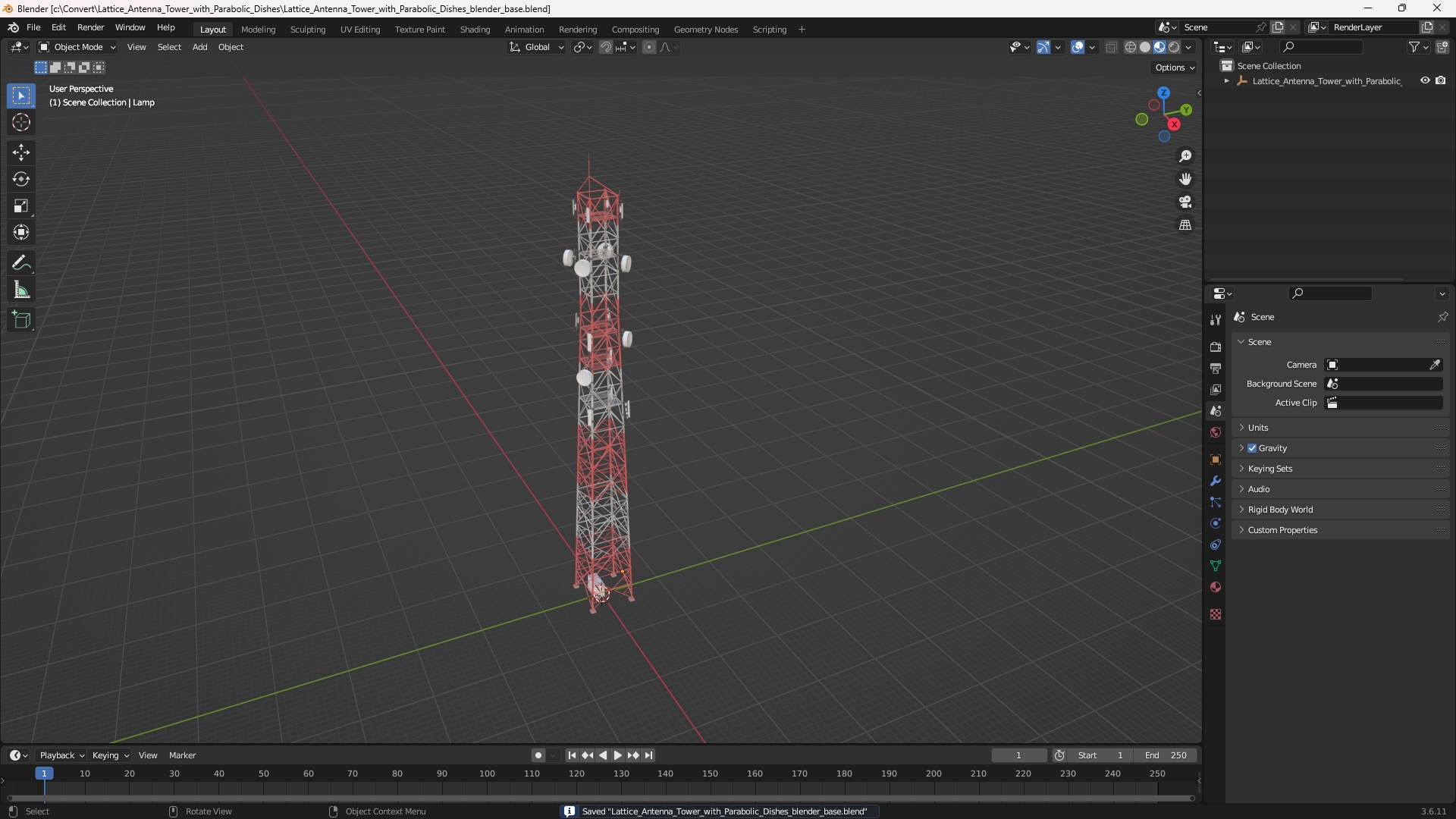This screenshot has width=1456, height=819.
Task: Open the Object properties tab
Action: pyautogui.click(x=1216, y=460)
